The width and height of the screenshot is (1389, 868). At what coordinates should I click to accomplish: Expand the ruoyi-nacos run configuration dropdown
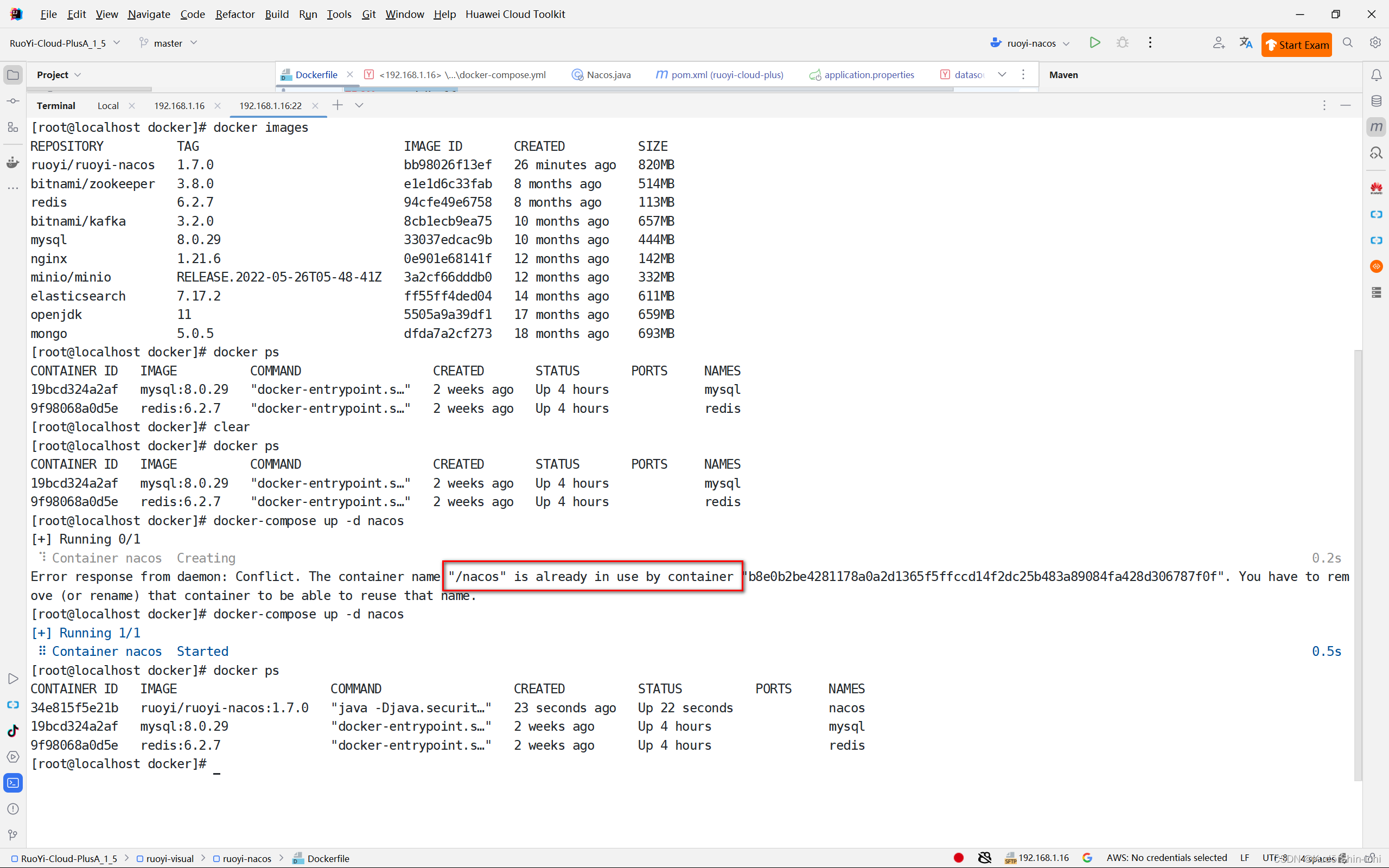1066,43
